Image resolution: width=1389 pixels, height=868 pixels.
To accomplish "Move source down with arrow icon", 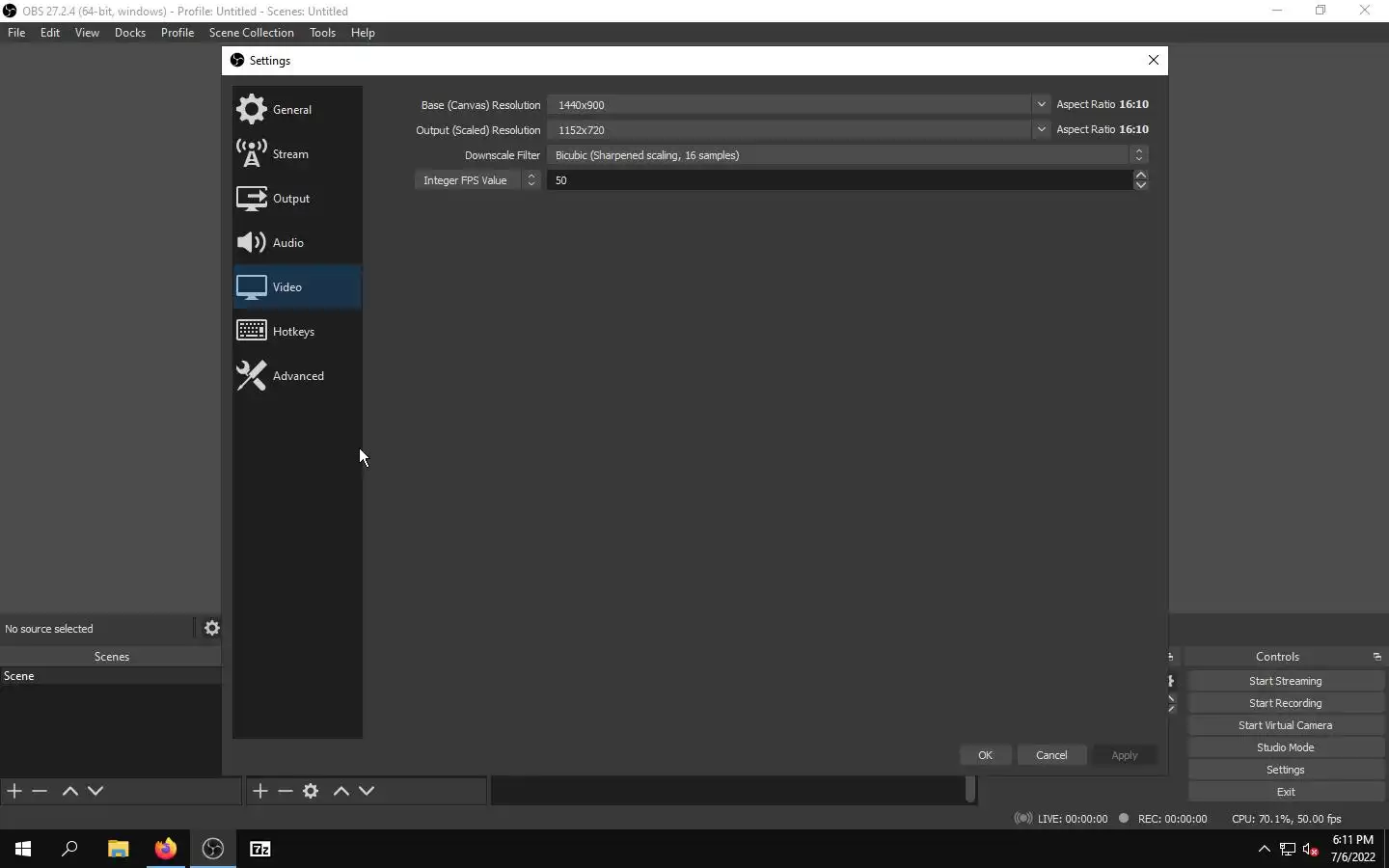I will pyautogui.click(x=367, y=791).
